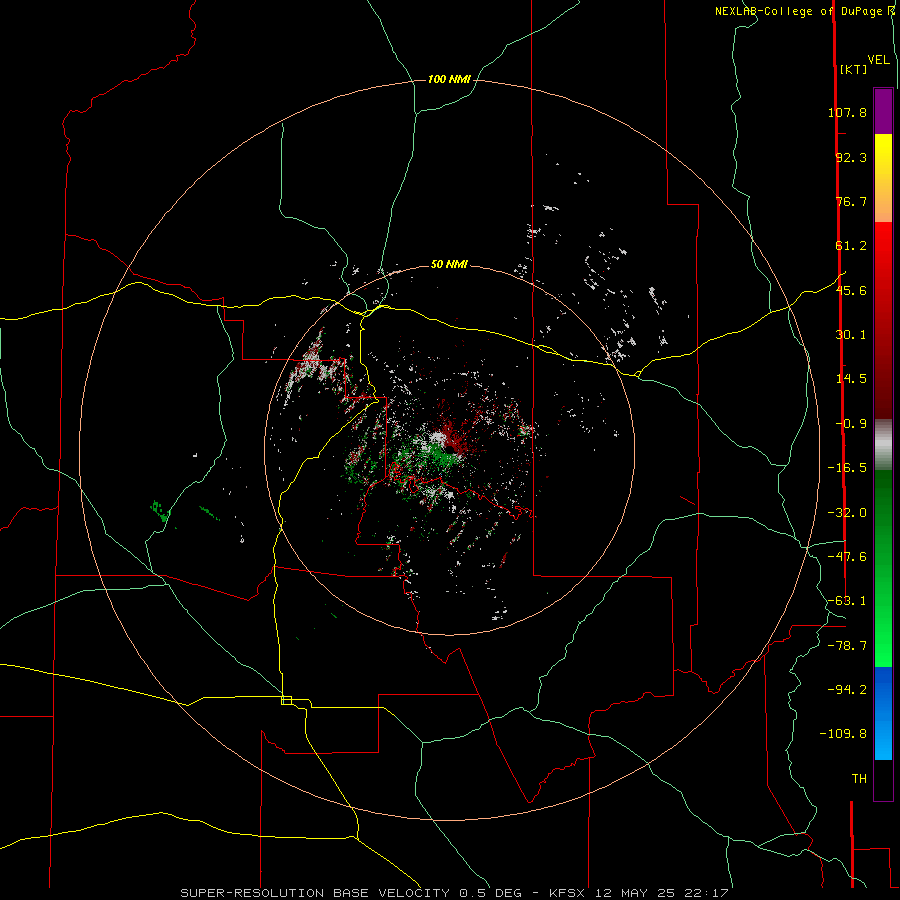This screenshot has width=900, height=900.
Task: Click the VEL legend title
Action: (879, 60)
